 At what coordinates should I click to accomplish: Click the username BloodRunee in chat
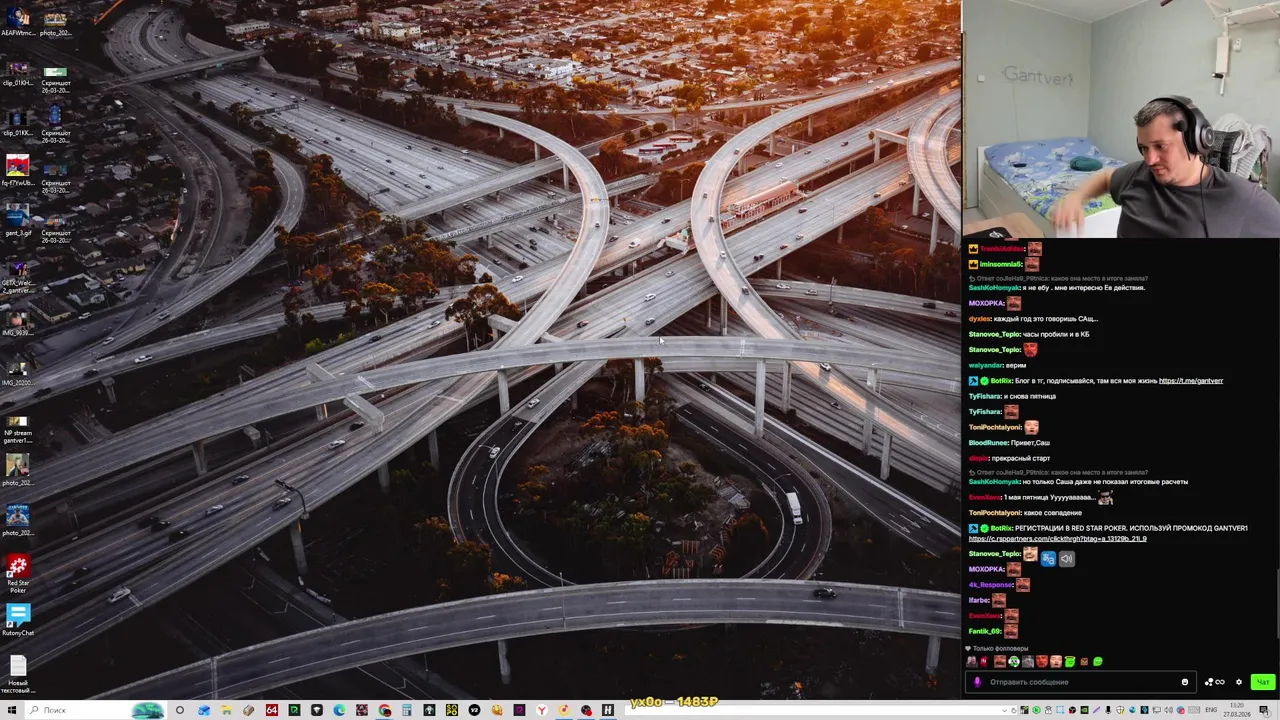click(x=988, y=443)
